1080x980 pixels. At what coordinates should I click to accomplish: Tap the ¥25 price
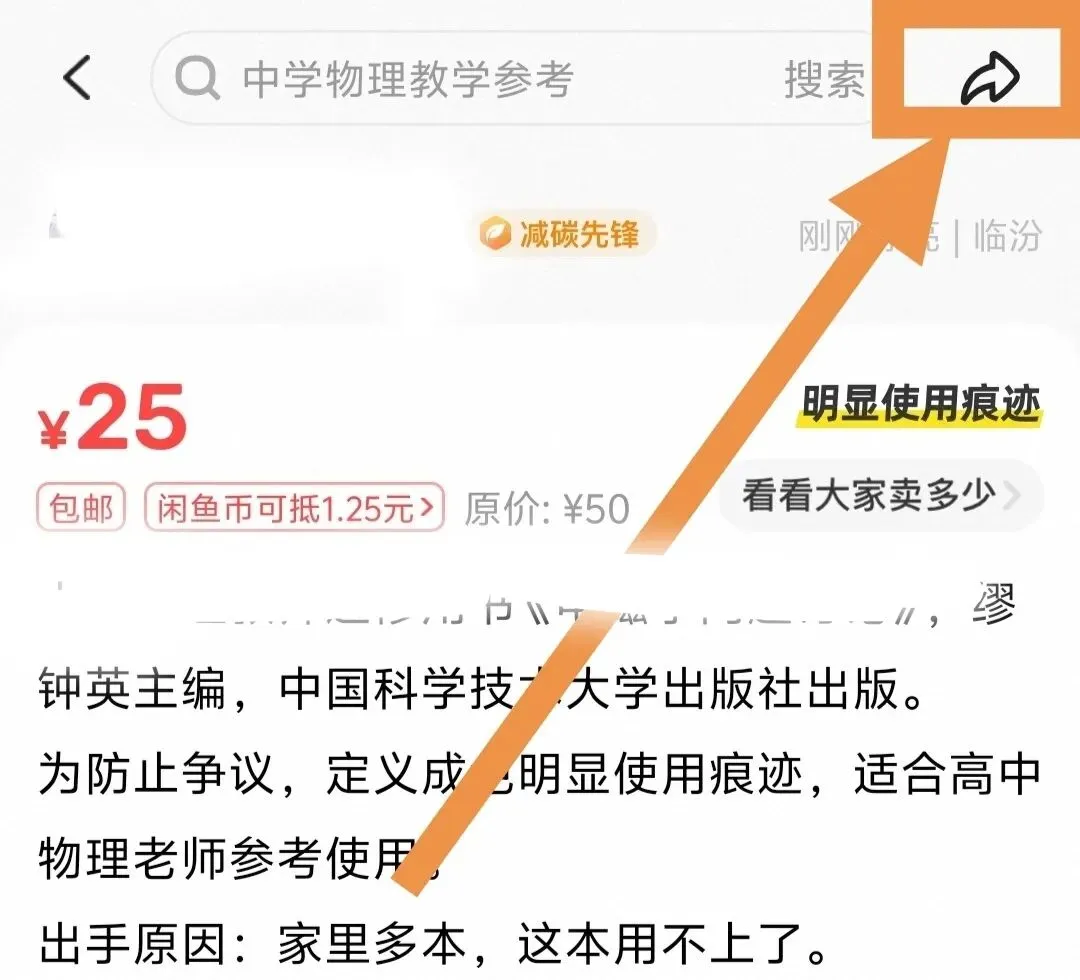click(x=112, y=417)
